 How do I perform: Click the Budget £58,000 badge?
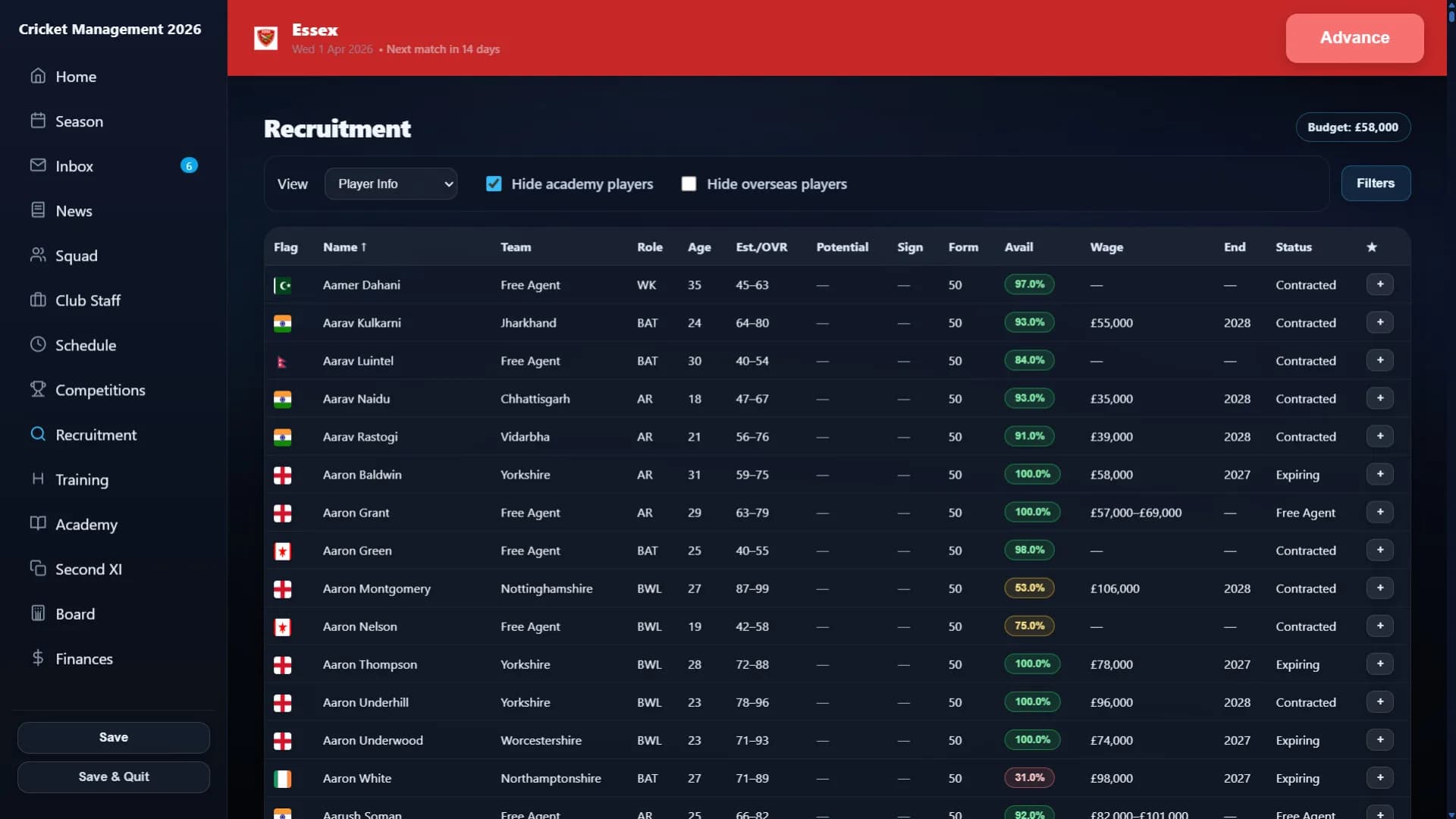coord(1353,127)
